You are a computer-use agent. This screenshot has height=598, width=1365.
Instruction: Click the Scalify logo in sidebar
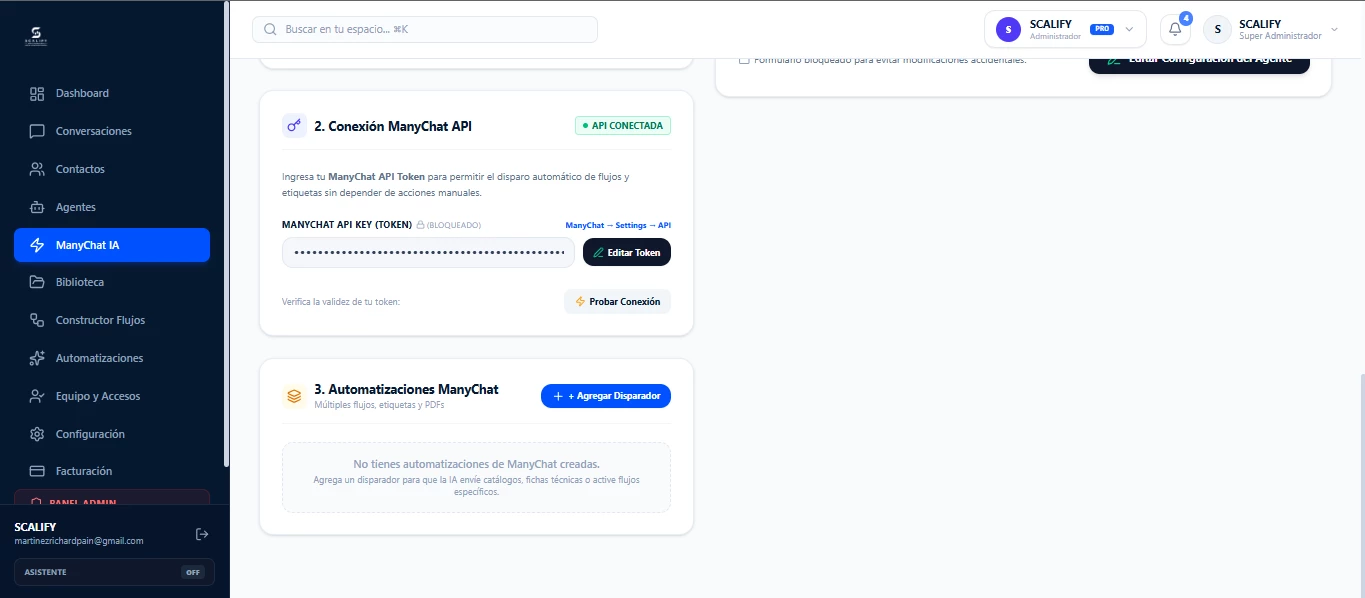(37, 37)
